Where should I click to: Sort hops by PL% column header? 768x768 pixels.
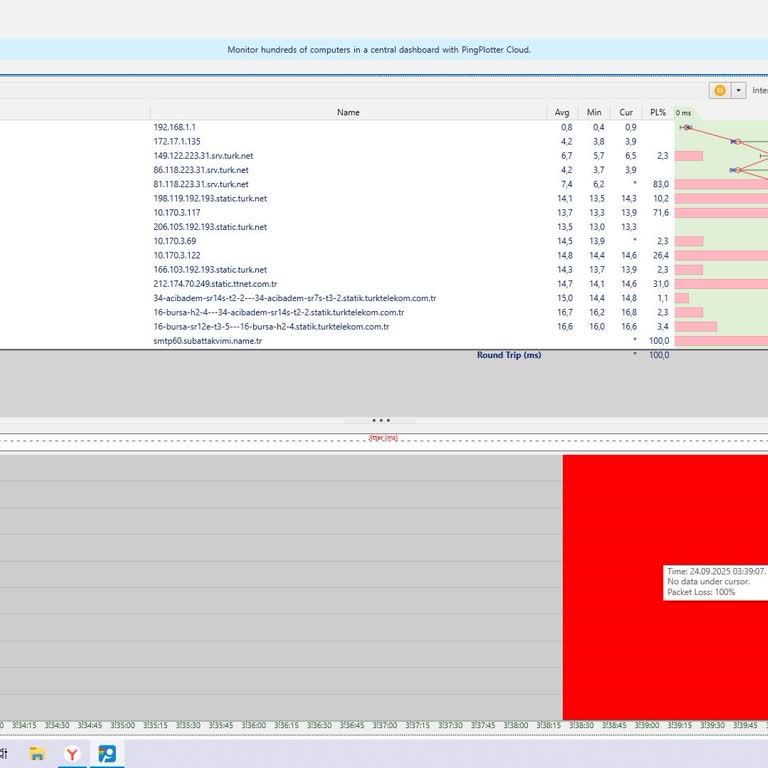[x=657, y=112]
